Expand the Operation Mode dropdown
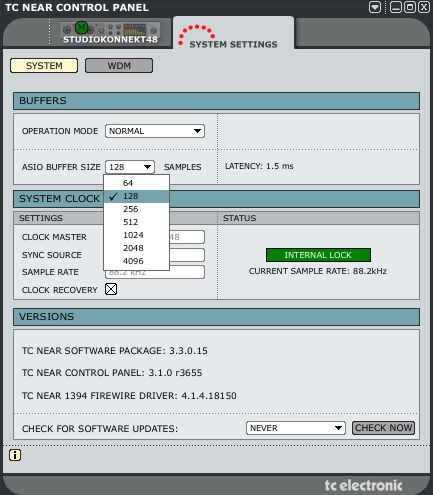 coord(155,131)
